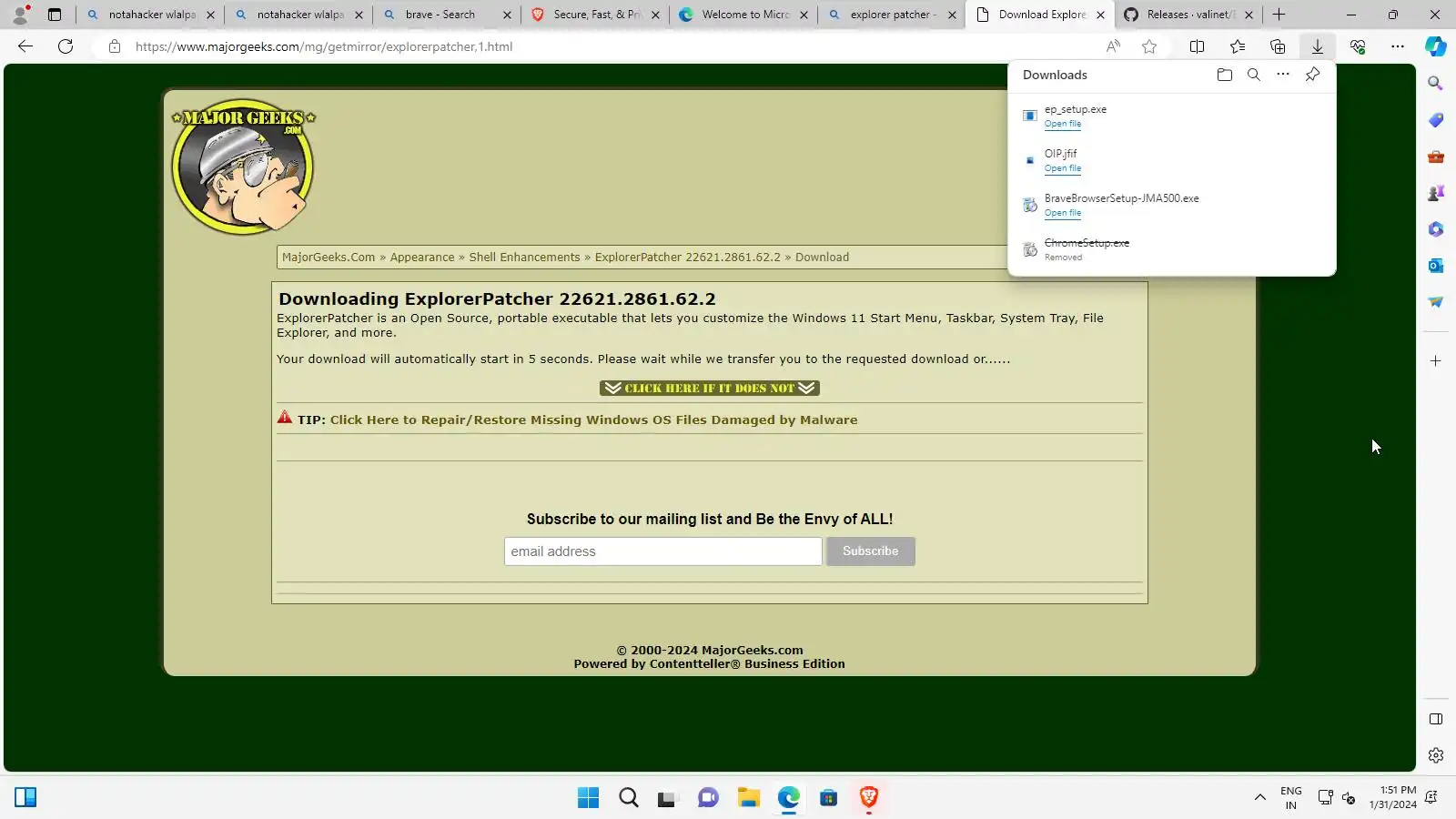Image resolution: width=1456 pixels, height=819 pixels.
Task: Launch Brave browser from the taskbar
Action: coord(869,798)
